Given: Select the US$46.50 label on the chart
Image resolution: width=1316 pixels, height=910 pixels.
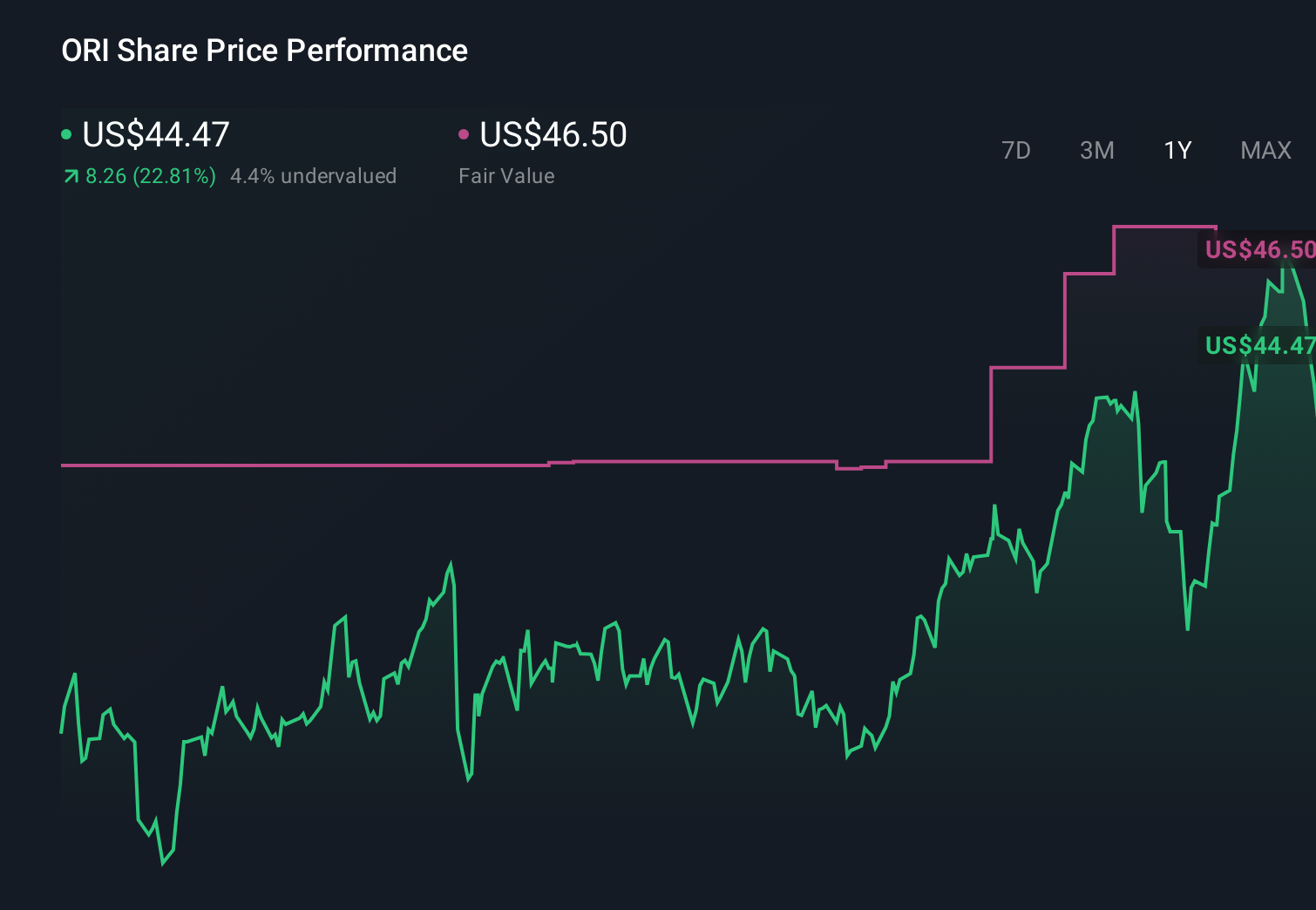Looking at the screenshot, I should pos(1258,250).
